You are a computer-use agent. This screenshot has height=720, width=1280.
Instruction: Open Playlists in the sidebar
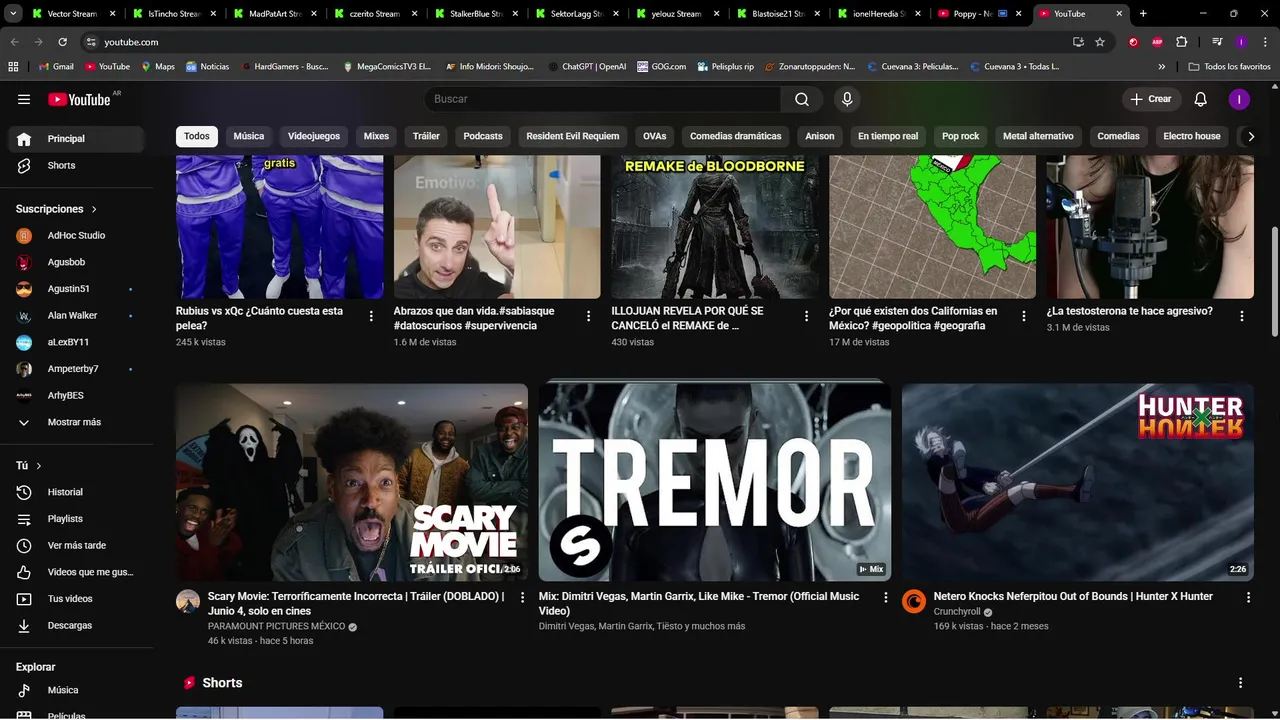(x=77, y=519)
